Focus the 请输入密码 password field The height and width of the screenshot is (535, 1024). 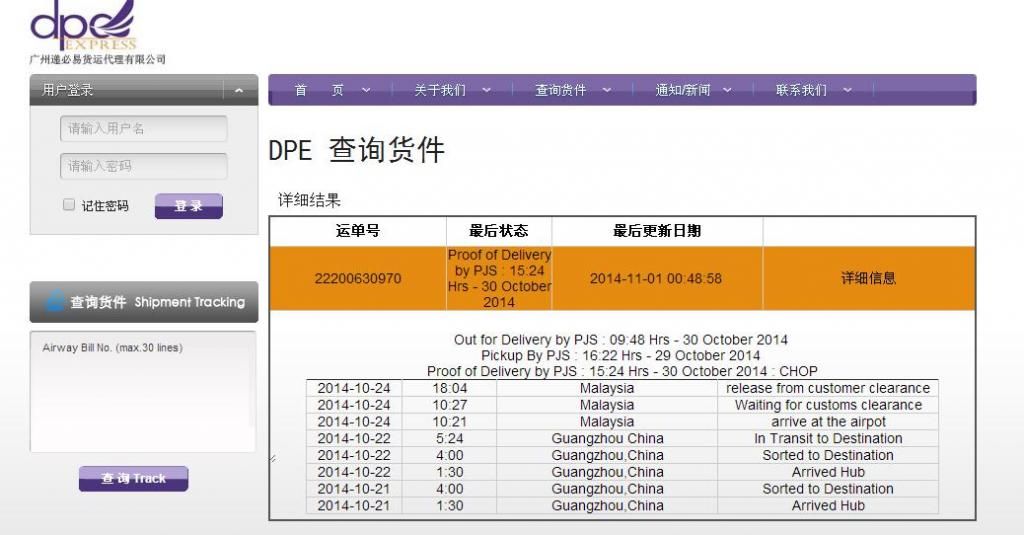143,166
